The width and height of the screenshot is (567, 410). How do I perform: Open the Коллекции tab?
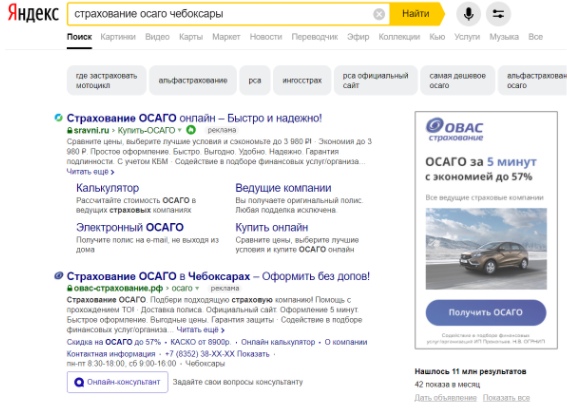pyautogui.click(x=399, y=37)
